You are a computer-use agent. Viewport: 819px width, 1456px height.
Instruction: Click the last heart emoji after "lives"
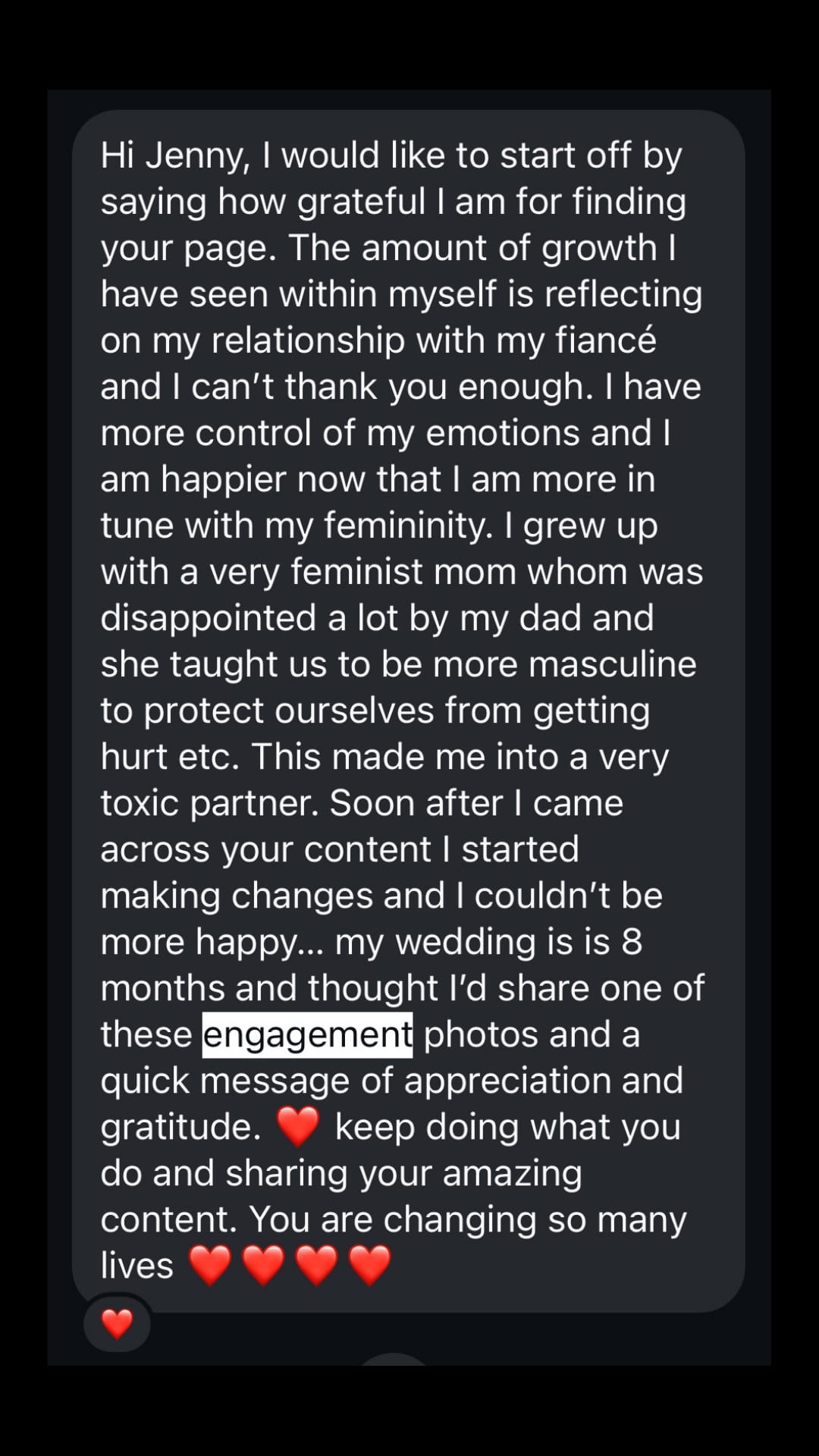point(369,1266)
